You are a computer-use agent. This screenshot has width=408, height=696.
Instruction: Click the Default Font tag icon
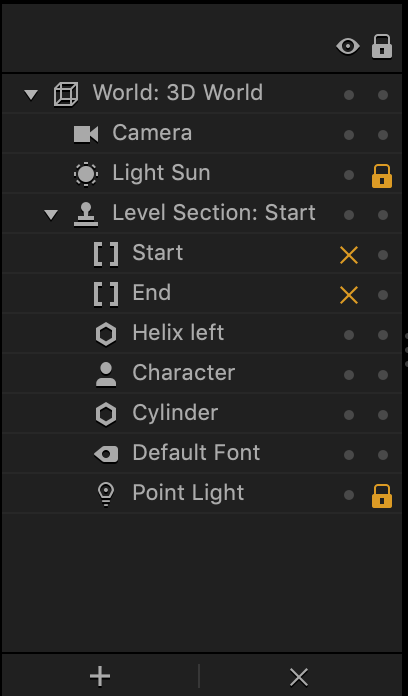106,454
